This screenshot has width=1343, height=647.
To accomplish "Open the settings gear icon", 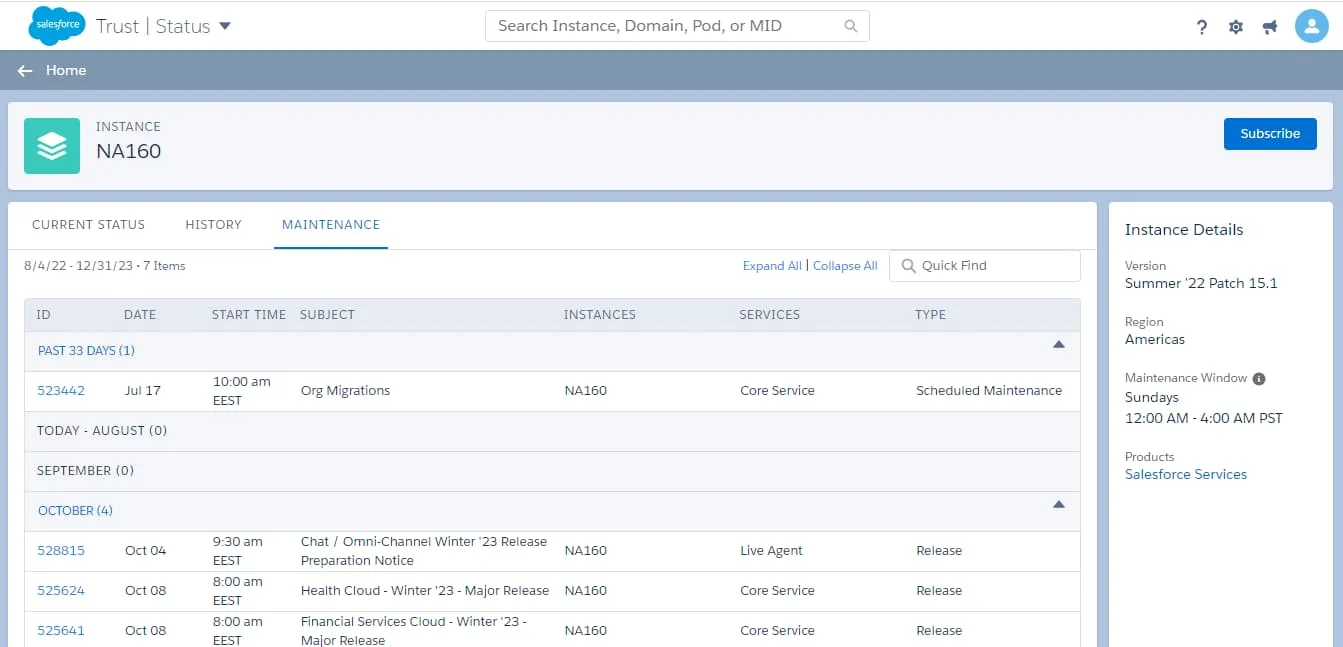I will click(1236, 27).
